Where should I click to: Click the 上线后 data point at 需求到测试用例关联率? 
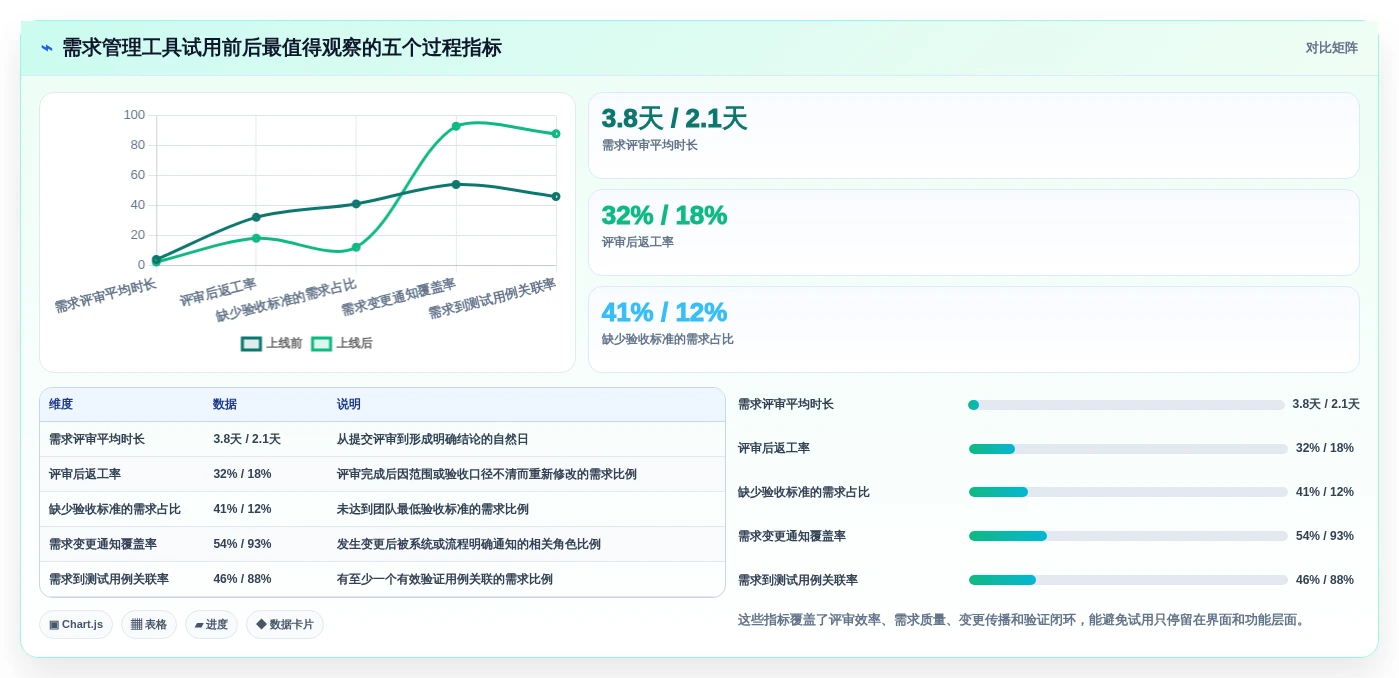point(556,133)
